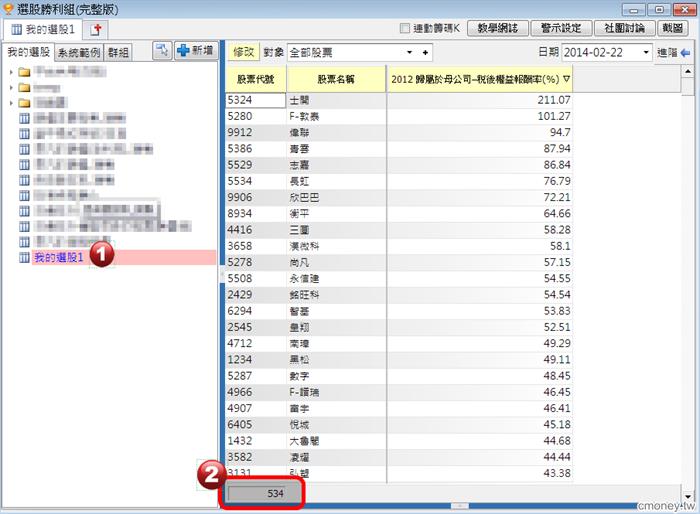Viewport: 700px width, 514px height.
Task: Click stock name 數字
Action: pos(299,376)
